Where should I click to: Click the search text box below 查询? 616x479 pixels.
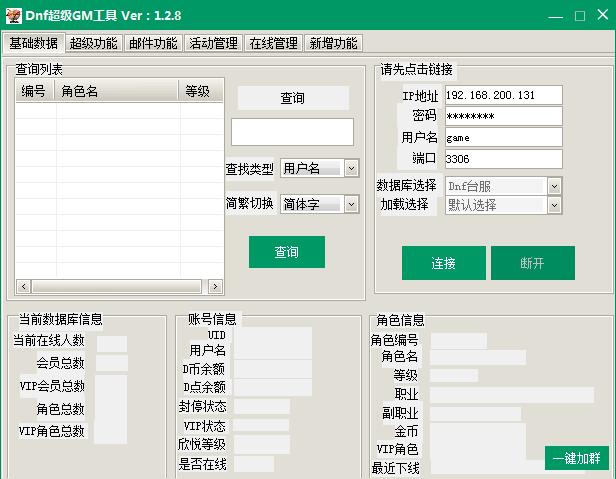point(292,132)
